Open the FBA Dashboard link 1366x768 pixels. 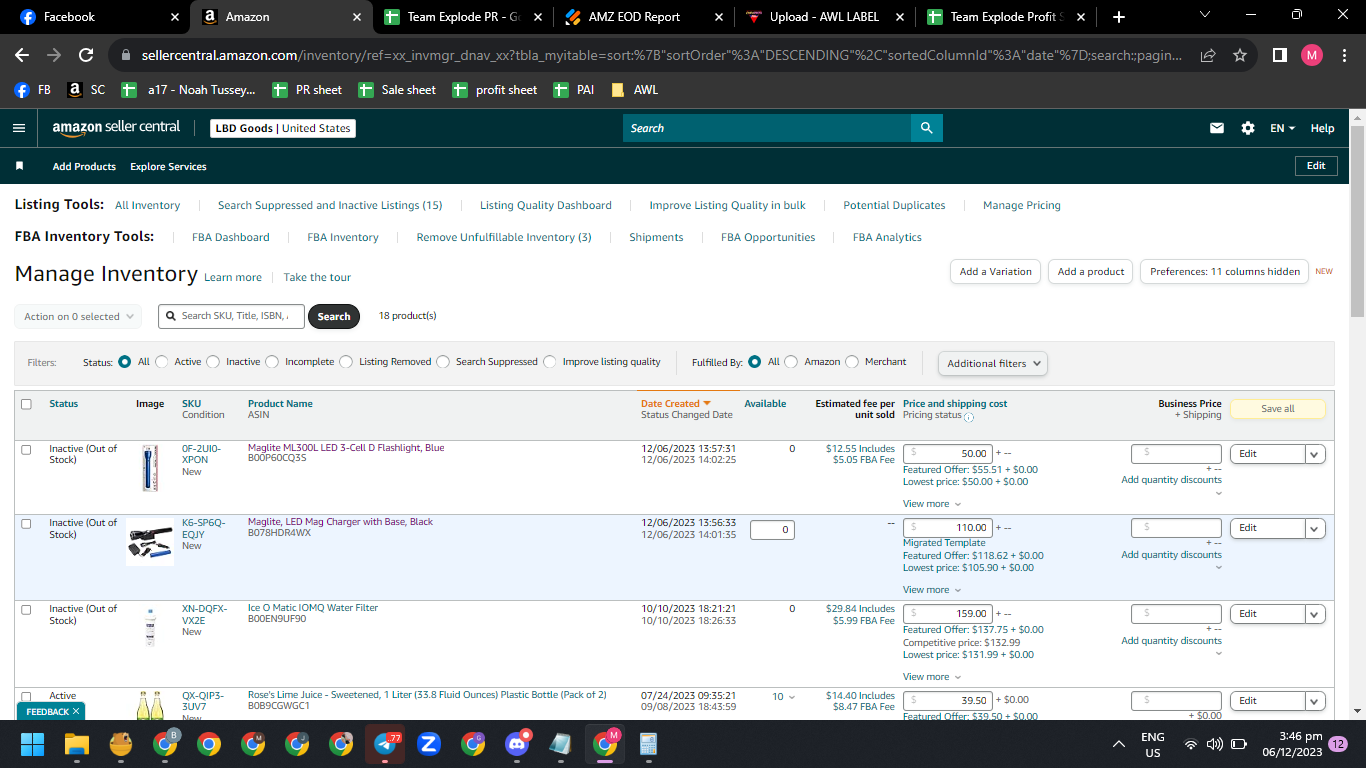231,237
